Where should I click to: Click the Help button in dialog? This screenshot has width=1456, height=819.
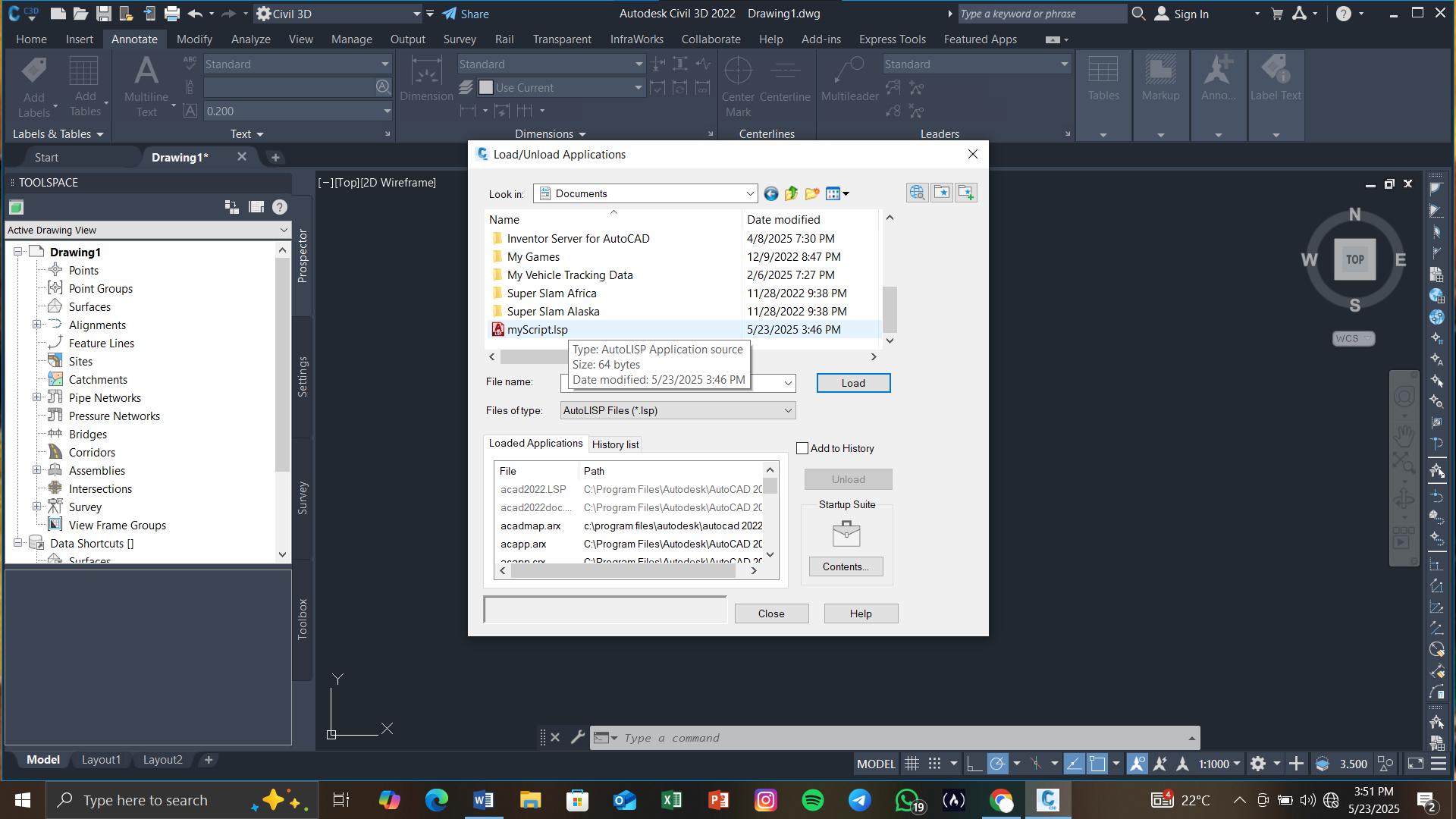[861, 613]
